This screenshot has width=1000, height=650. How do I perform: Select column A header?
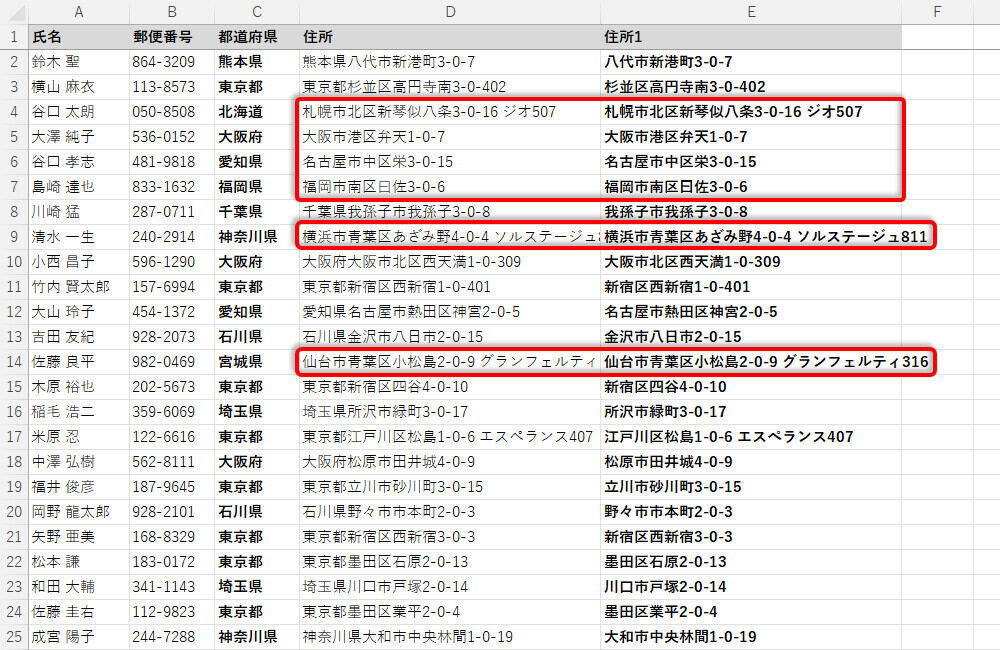click(78, 11)
